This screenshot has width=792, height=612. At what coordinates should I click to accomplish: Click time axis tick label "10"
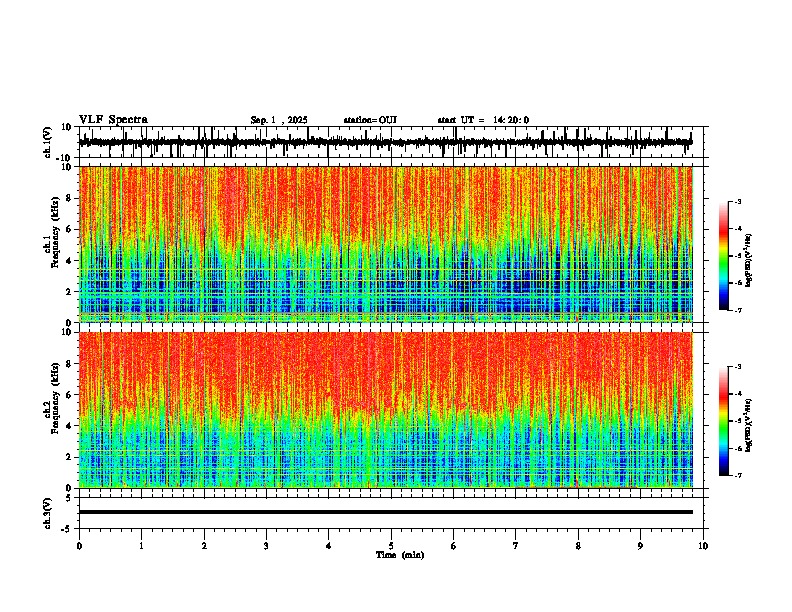point(703,546)
